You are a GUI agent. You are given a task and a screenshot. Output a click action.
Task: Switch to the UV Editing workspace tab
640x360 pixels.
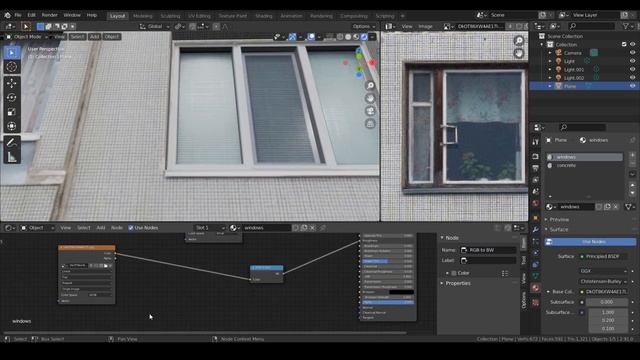[x=199, y=16]
